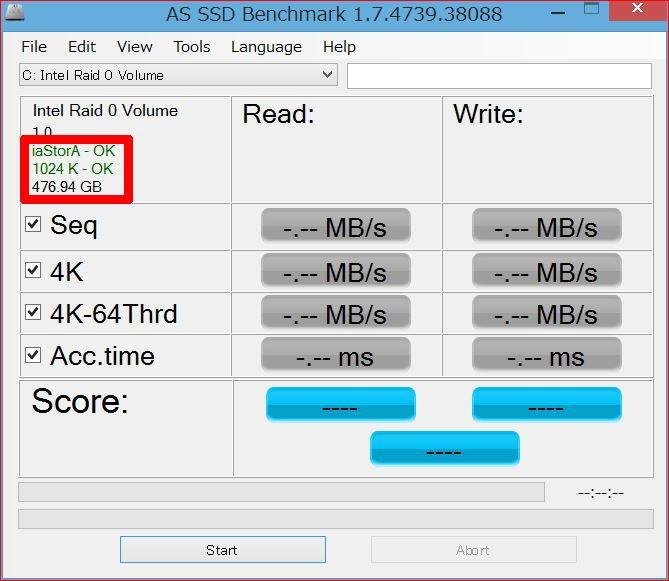
Task: Maximize the AS SSD Benchmark window
Action: click(x=591, y=9)
